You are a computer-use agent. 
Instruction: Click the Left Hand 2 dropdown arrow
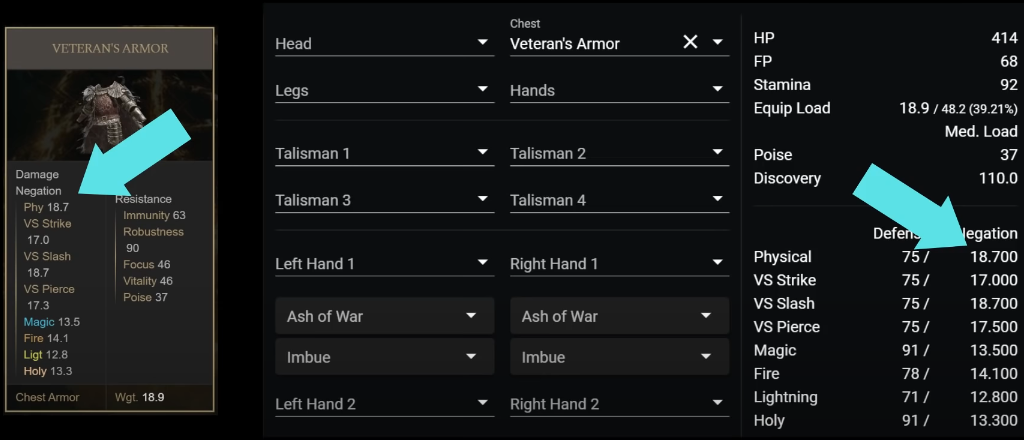pyautogui.click(x=484, y=404)
